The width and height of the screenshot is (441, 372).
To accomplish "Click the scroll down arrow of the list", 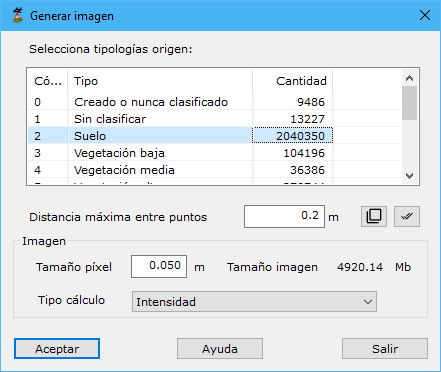I will (410, 176).
